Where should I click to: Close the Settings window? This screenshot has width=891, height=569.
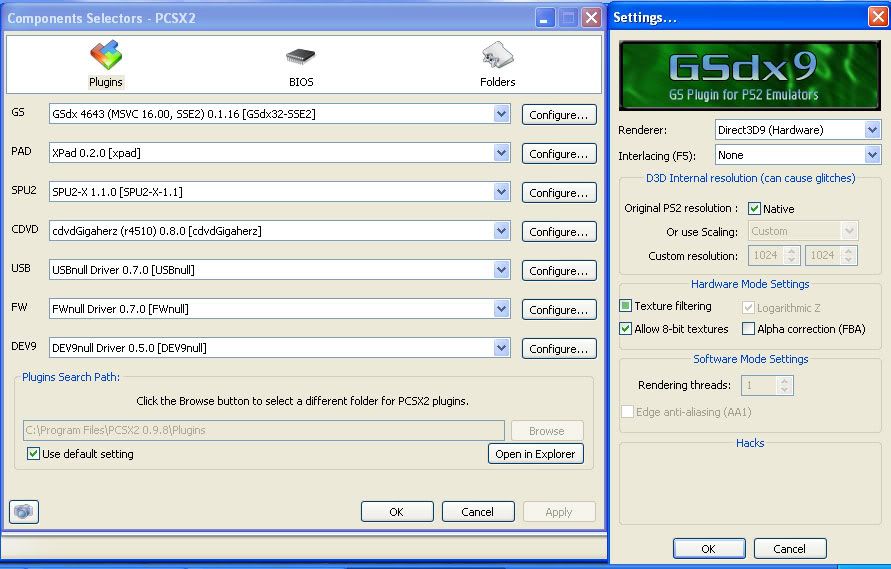click(877, 17)
